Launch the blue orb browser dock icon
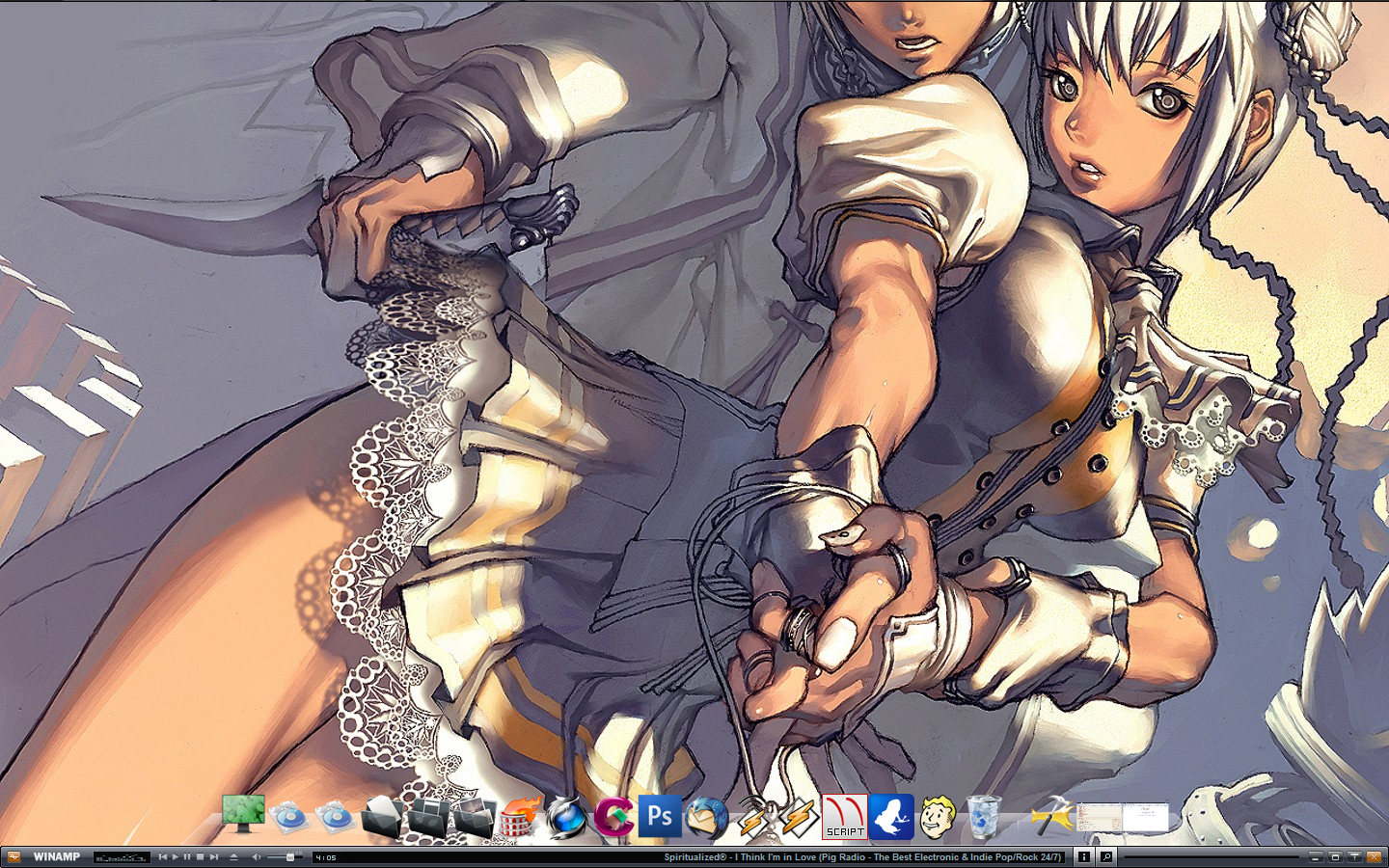Screen dimensions: 1389x868 566,818
